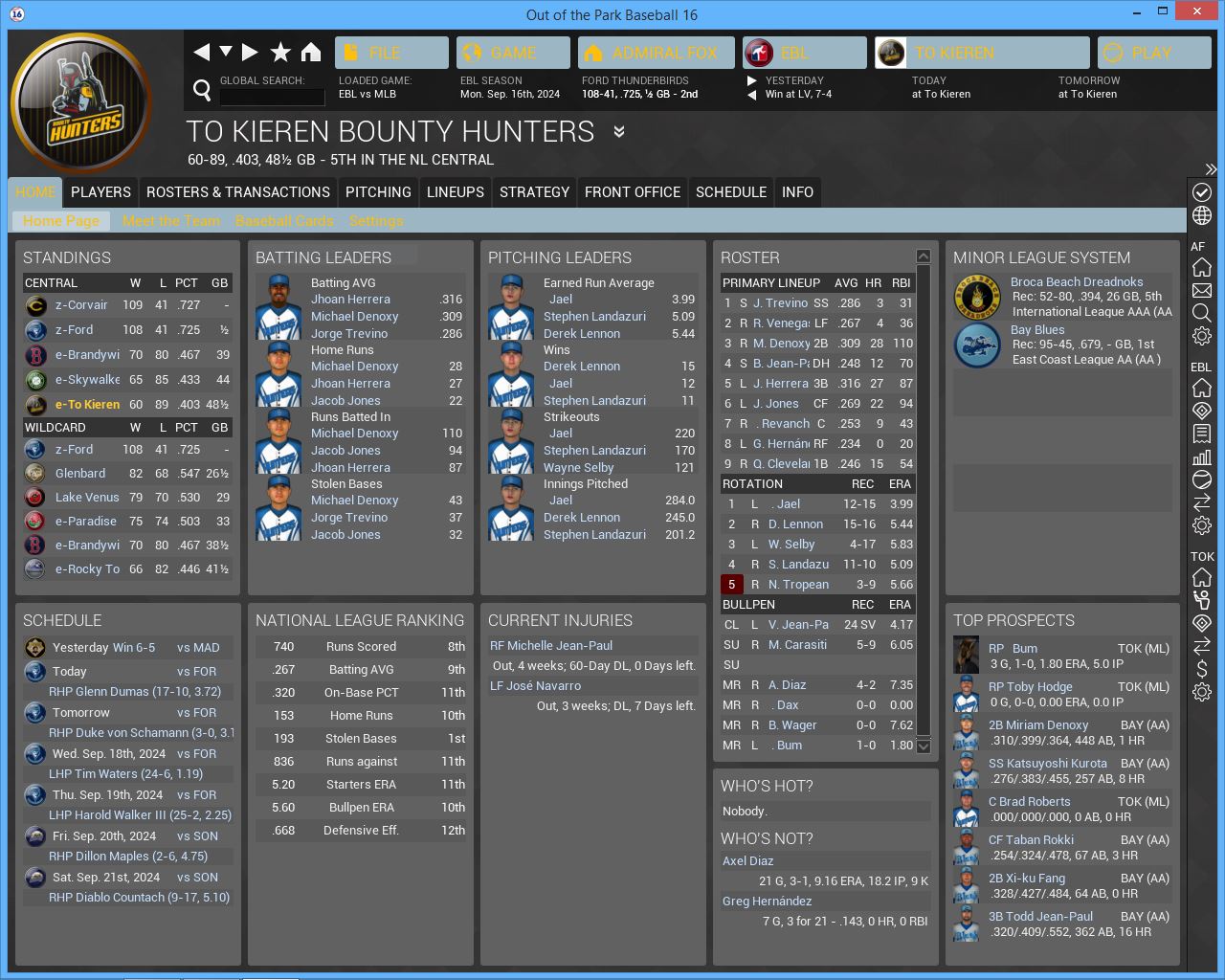The image size is (1225, 980).
Task: Switch to the ROSTERS & TRANSACTIONS tab
Action: [x=238, y=192]
